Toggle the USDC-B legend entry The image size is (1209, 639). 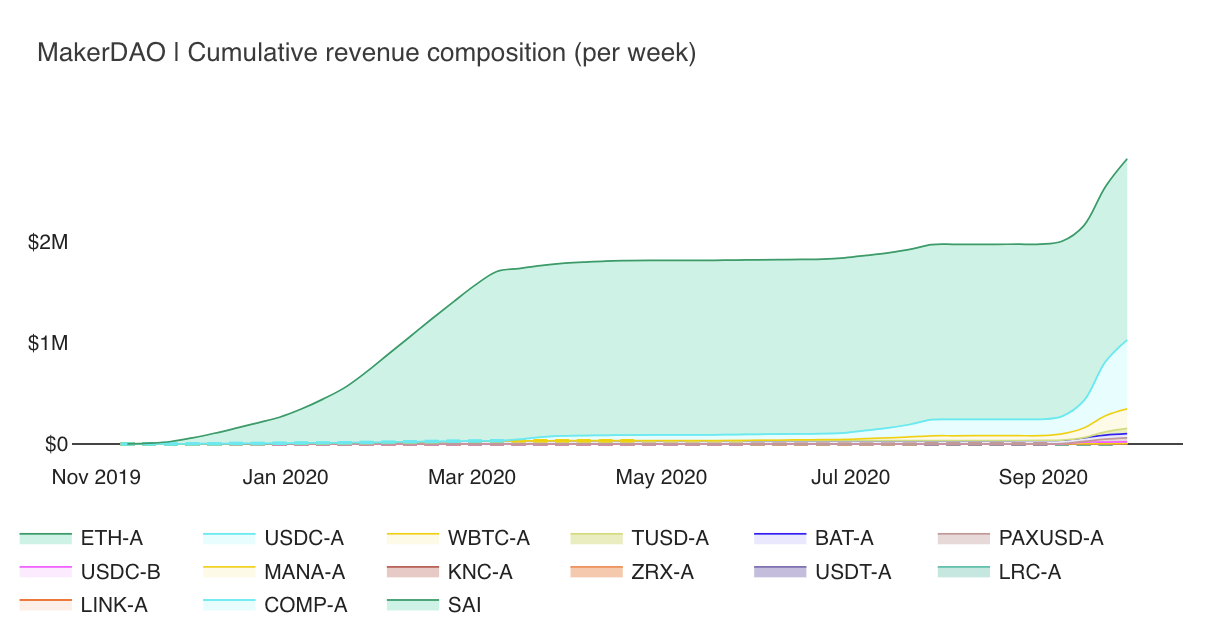90,572
